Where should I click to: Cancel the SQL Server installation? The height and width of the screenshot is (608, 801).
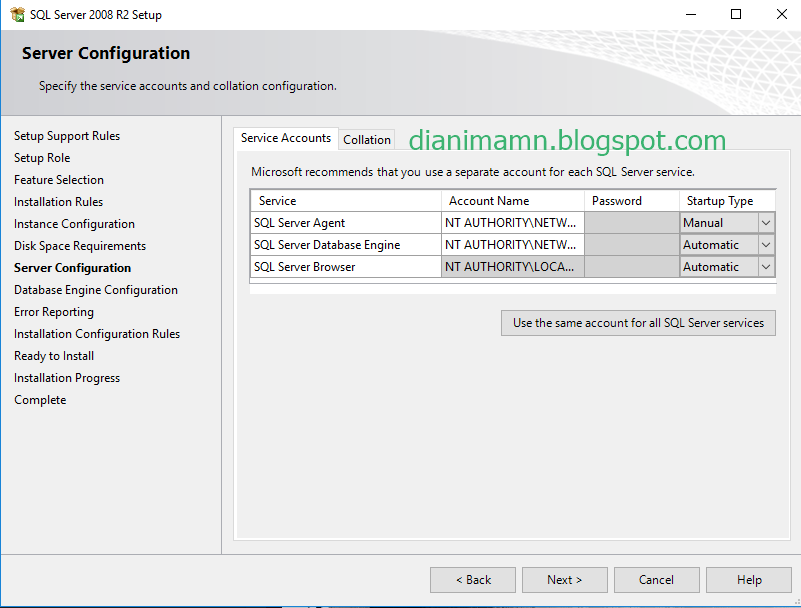(x=656, y=579)
